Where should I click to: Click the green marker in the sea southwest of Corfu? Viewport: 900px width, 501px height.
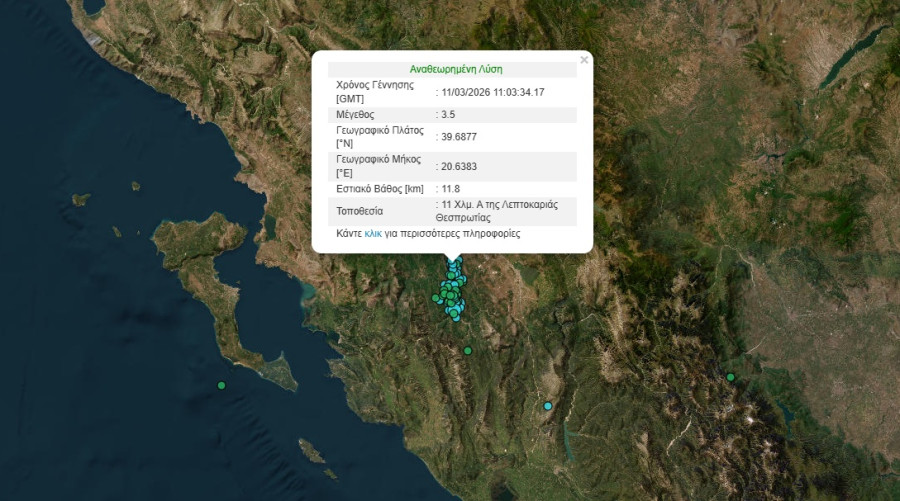click(x=222, y=386)
